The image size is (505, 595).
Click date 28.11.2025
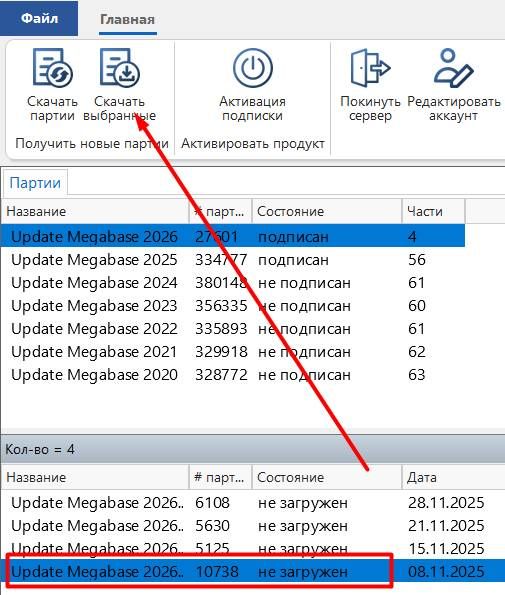(x=446, y=503)
